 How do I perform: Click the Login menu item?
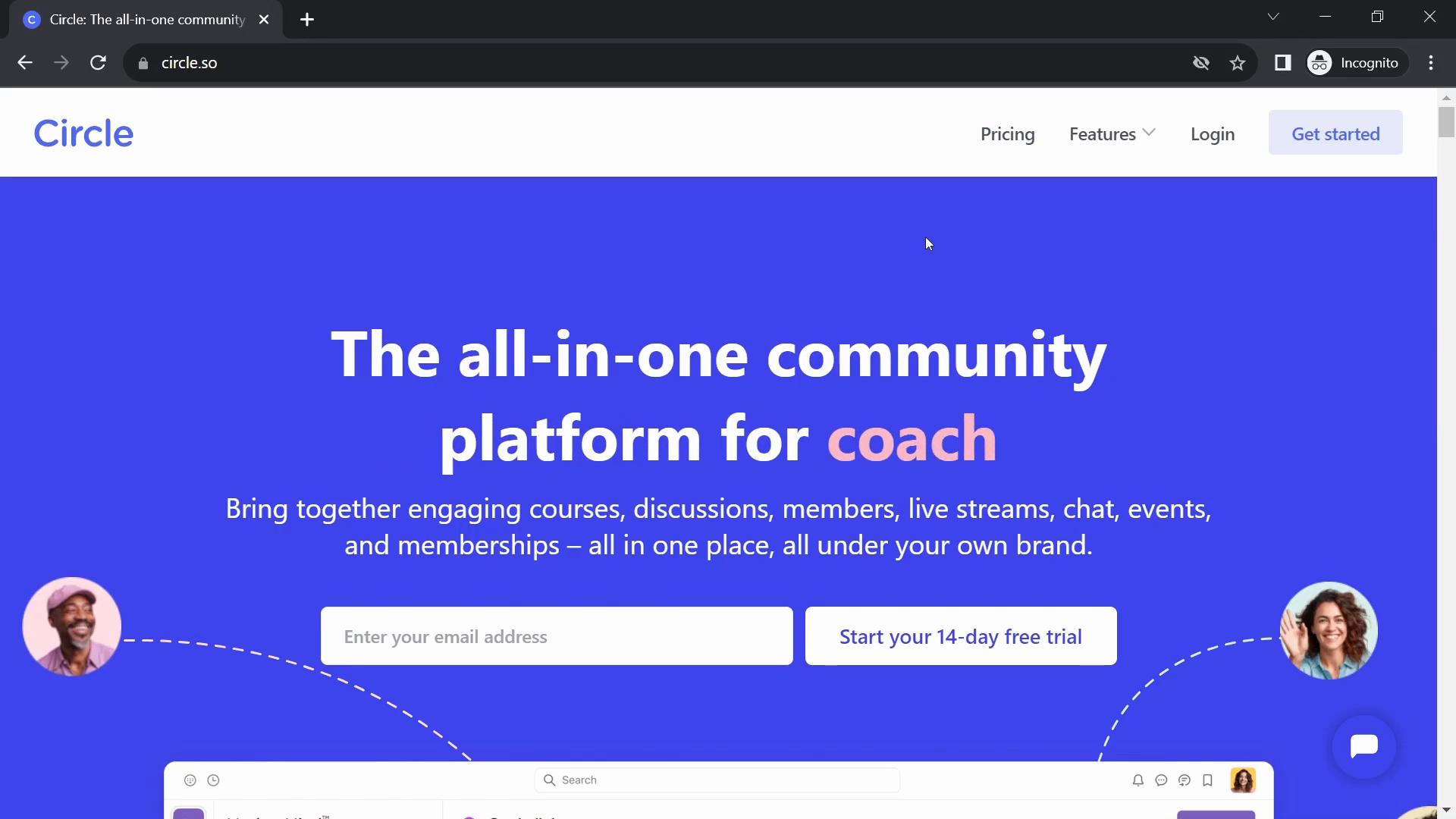(x=1213, y=134)
